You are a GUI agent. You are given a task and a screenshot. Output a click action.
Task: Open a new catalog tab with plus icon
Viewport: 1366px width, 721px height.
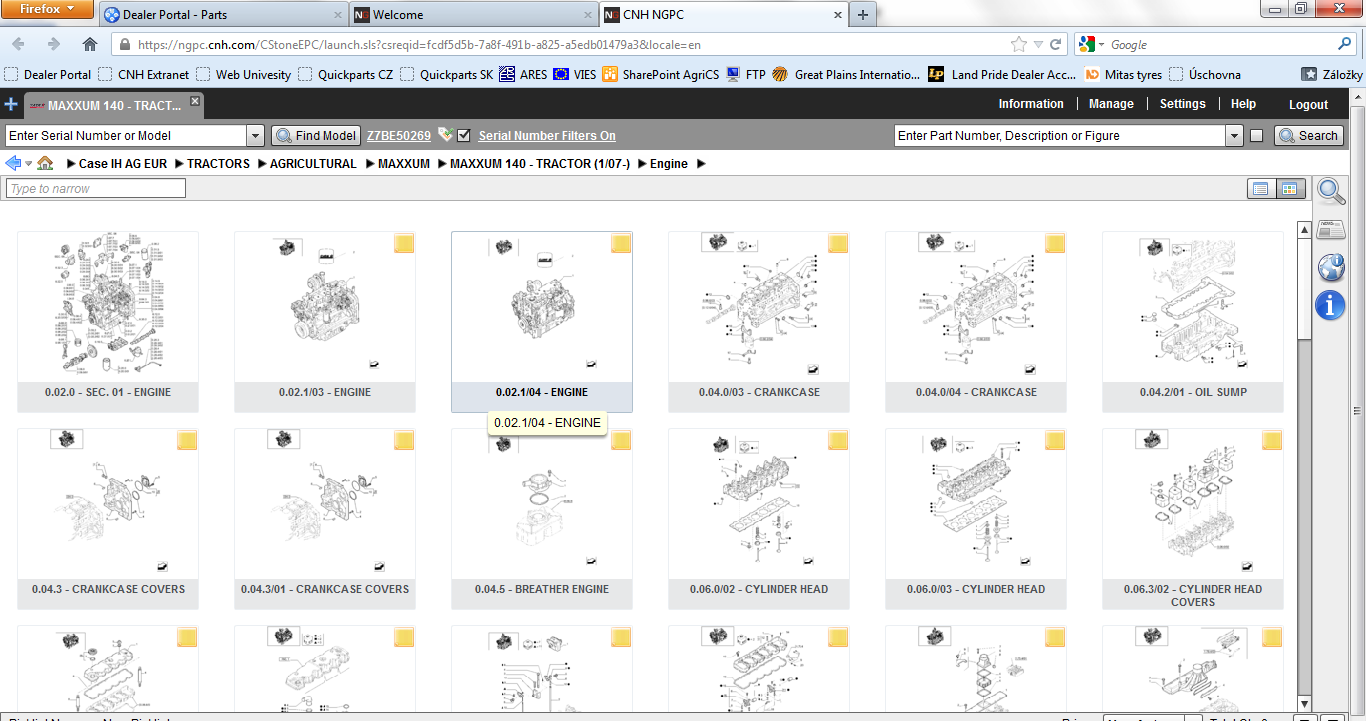[x=11, y=104]
